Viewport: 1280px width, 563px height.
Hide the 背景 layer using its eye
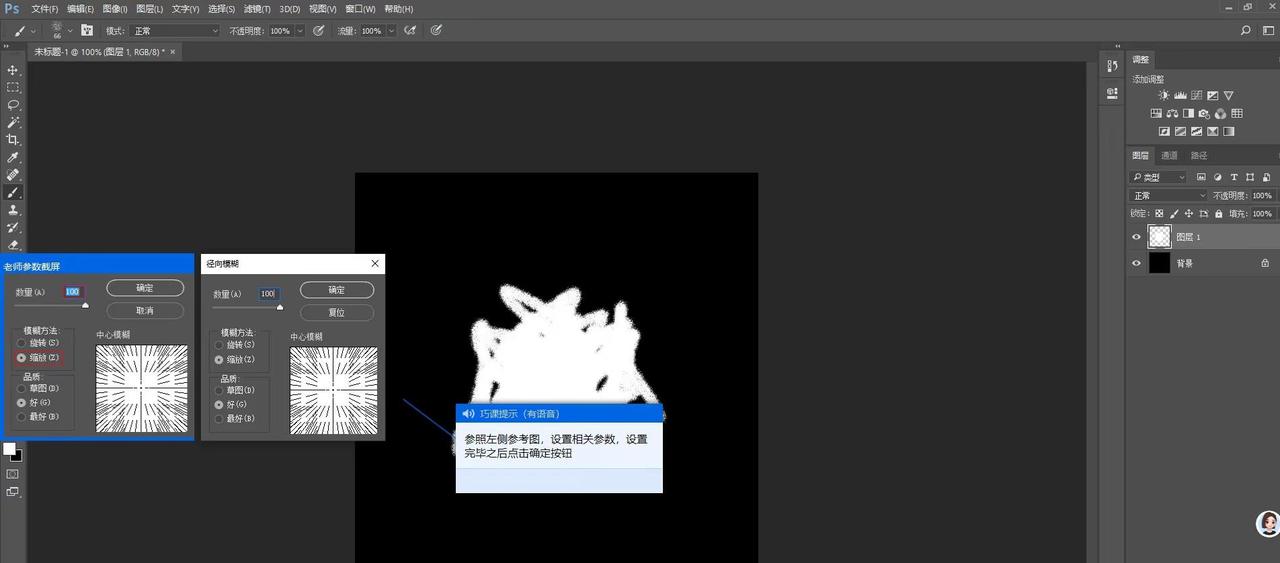[1136, 263]
